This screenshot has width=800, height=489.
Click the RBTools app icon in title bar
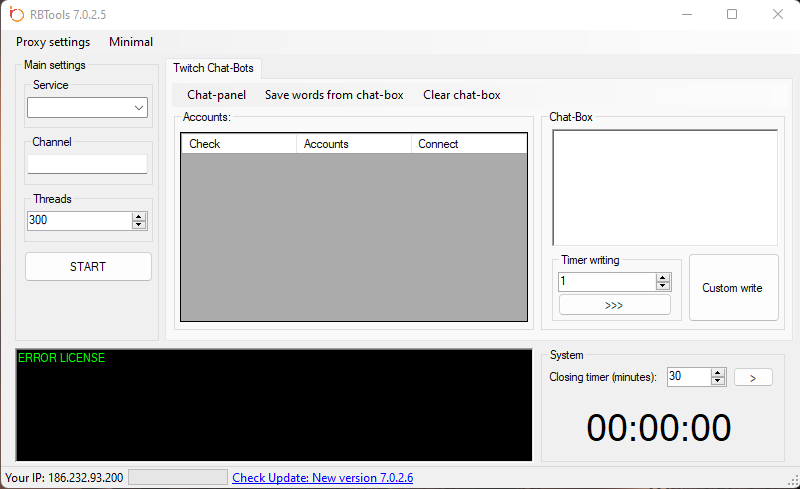tap(16, 14)
